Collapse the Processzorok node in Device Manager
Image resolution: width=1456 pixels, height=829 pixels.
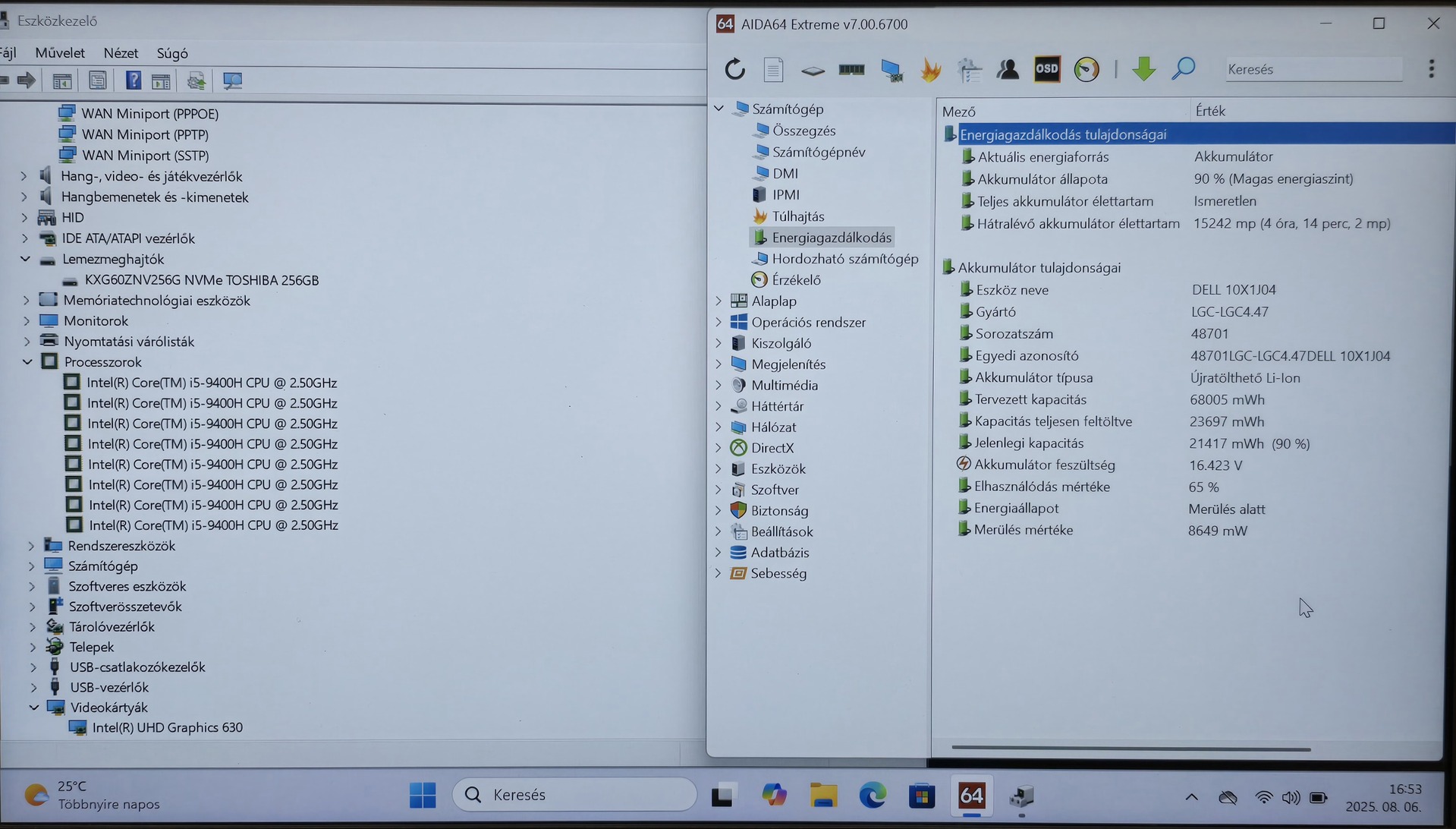point(27,361)
